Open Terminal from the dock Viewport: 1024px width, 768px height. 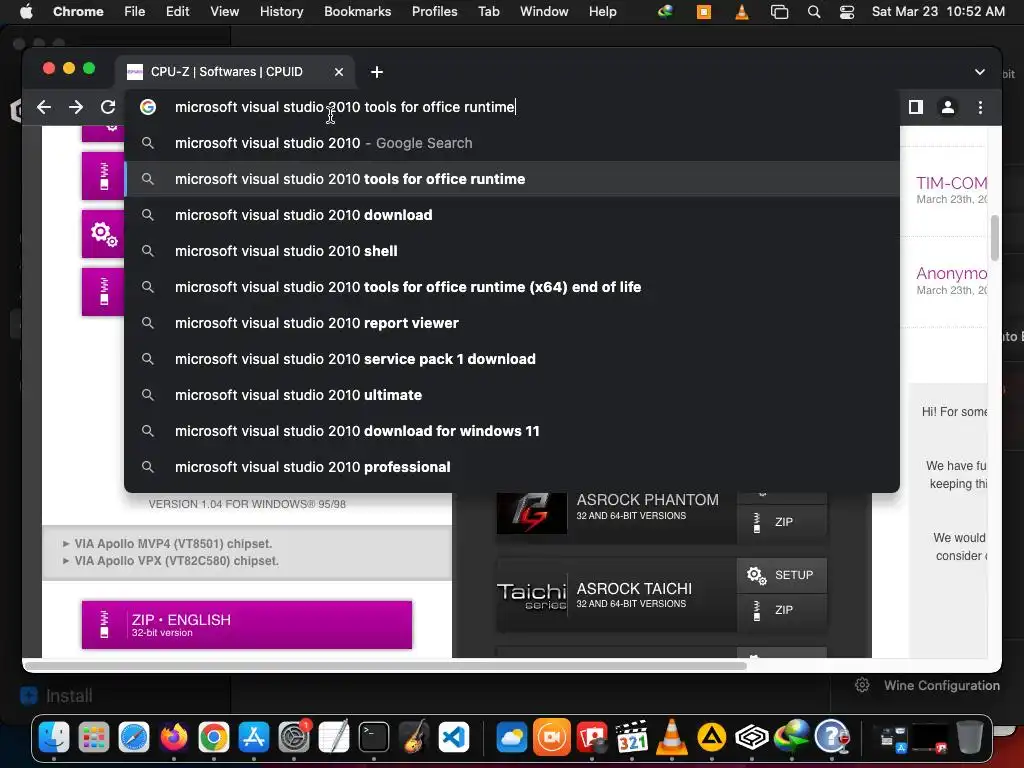374,738
